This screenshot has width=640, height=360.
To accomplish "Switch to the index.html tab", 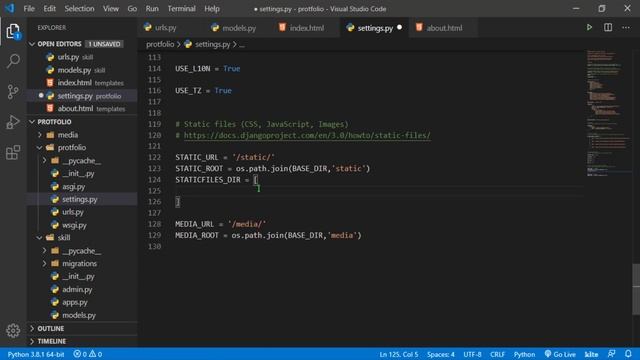I will (x=307, y=28).
